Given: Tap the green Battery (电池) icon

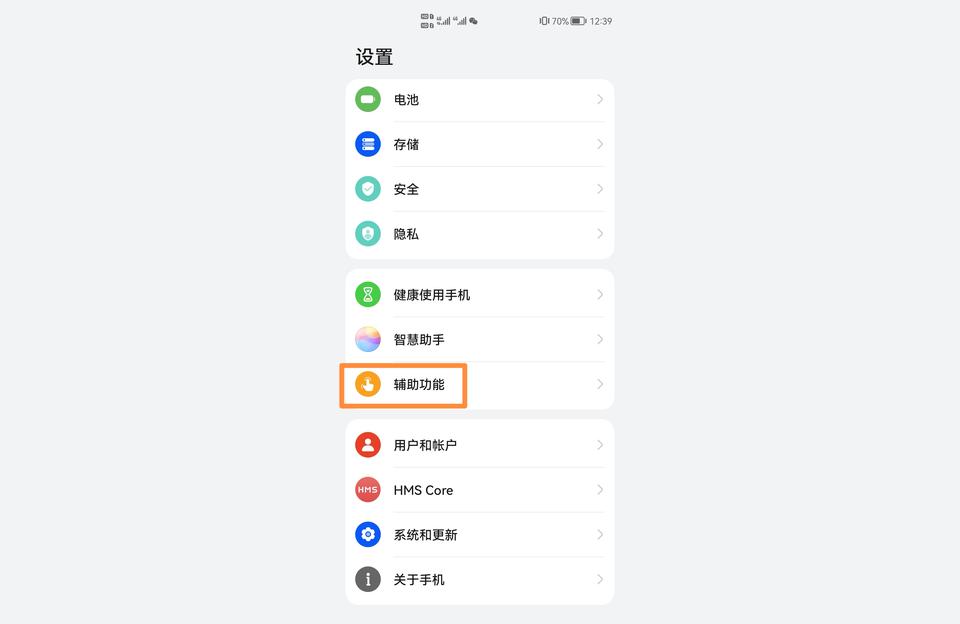Looking at the screenshot, I should point(368,99).
